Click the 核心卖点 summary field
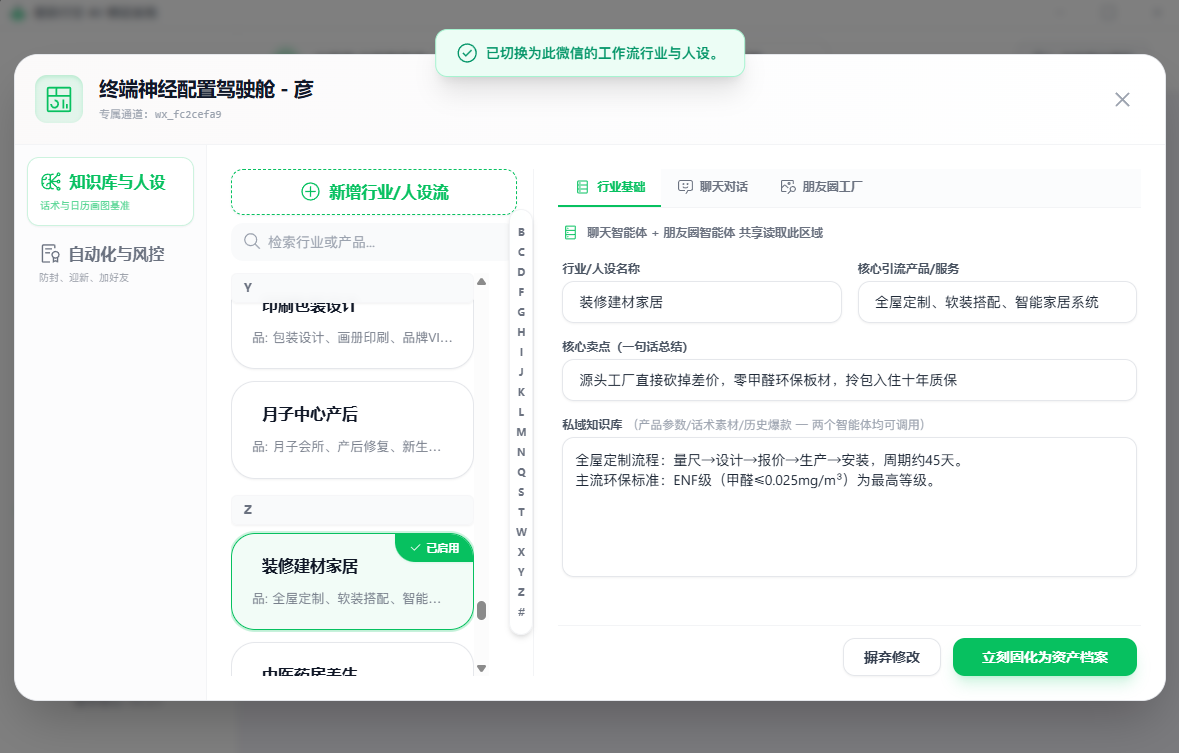 [849, 380]
